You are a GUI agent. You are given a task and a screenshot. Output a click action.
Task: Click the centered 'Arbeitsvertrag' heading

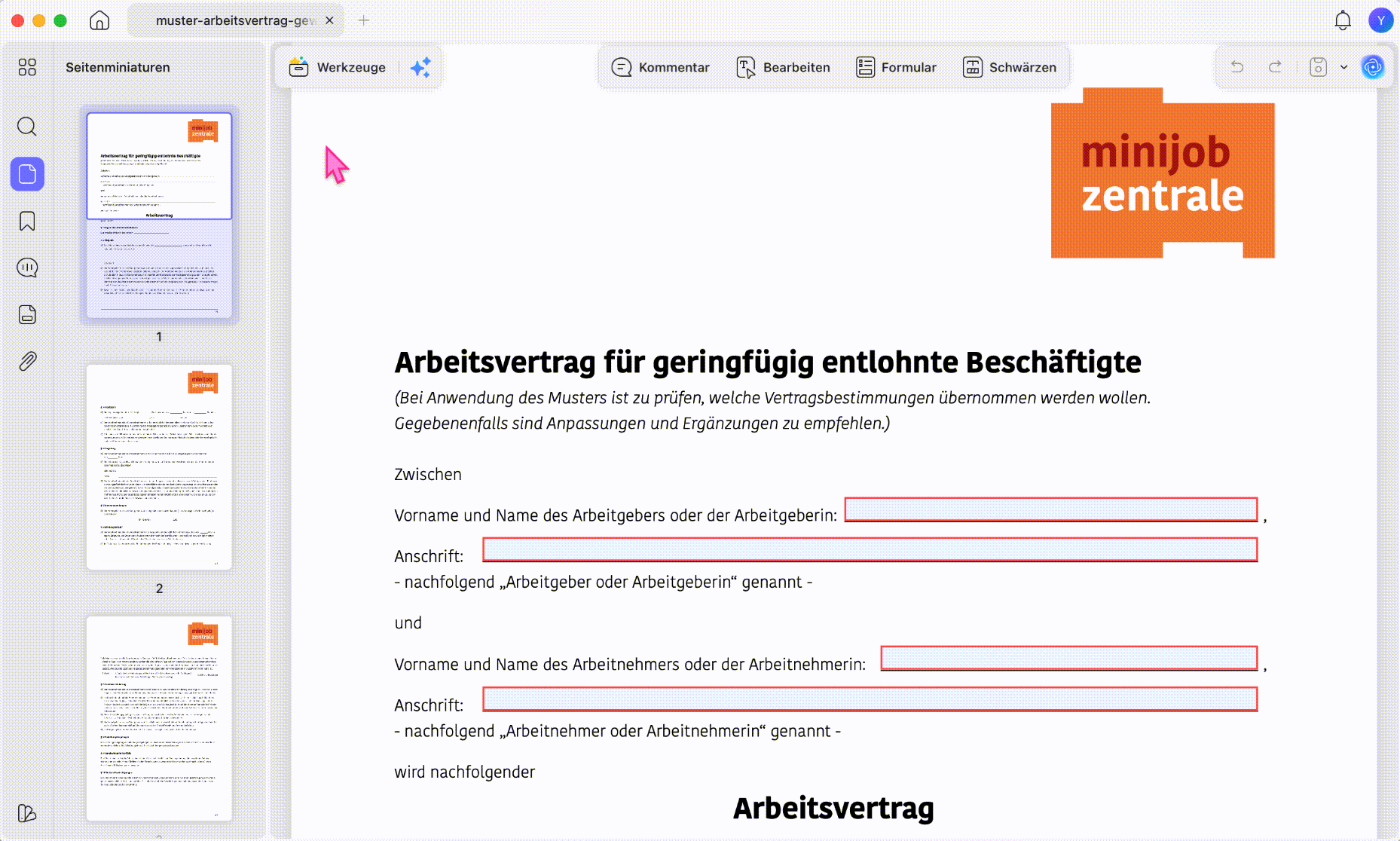pyautogui.click(x=833, y=809)
